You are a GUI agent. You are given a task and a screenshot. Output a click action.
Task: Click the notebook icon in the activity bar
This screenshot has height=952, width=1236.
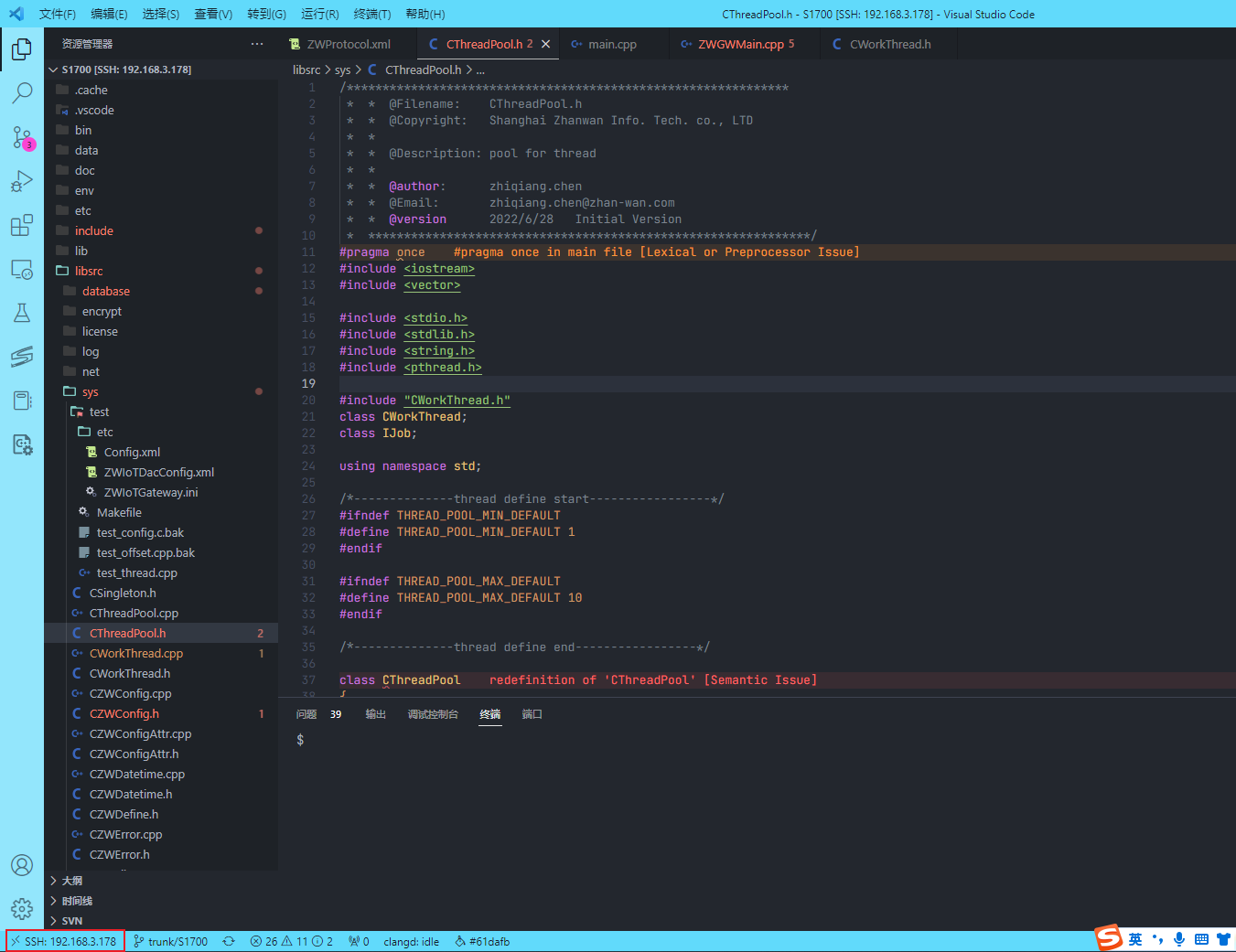pyautogui.click(x=22, y=401)
